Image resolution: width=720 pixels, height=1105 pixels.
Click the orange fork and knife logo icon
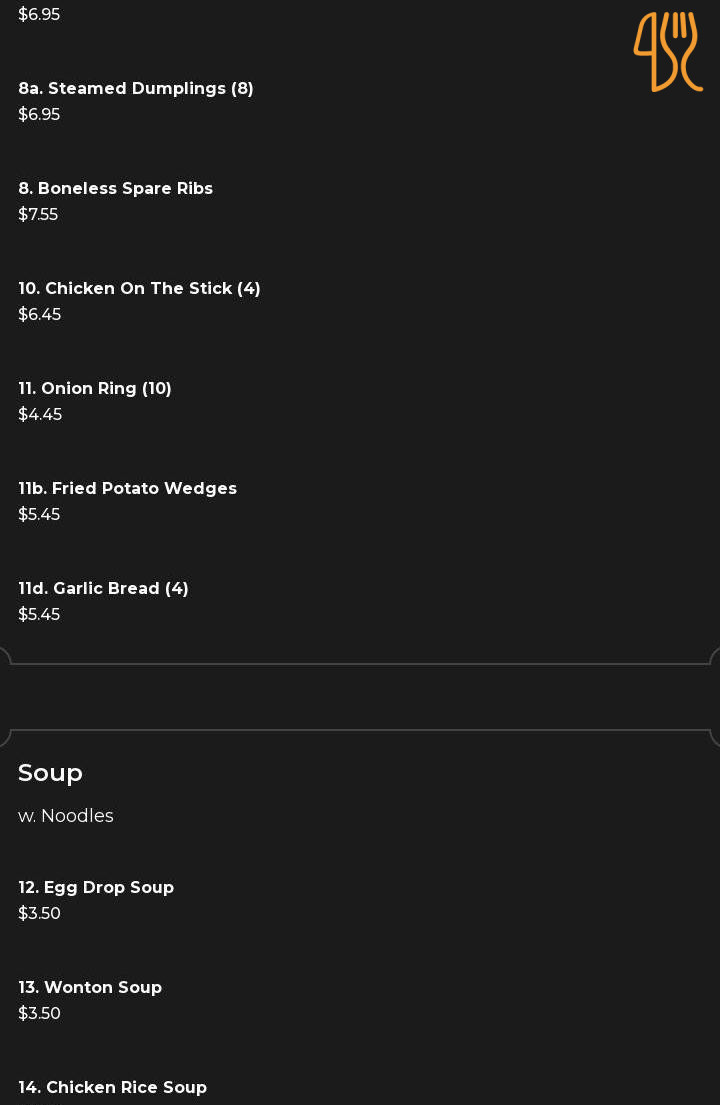tap(668, 51)
